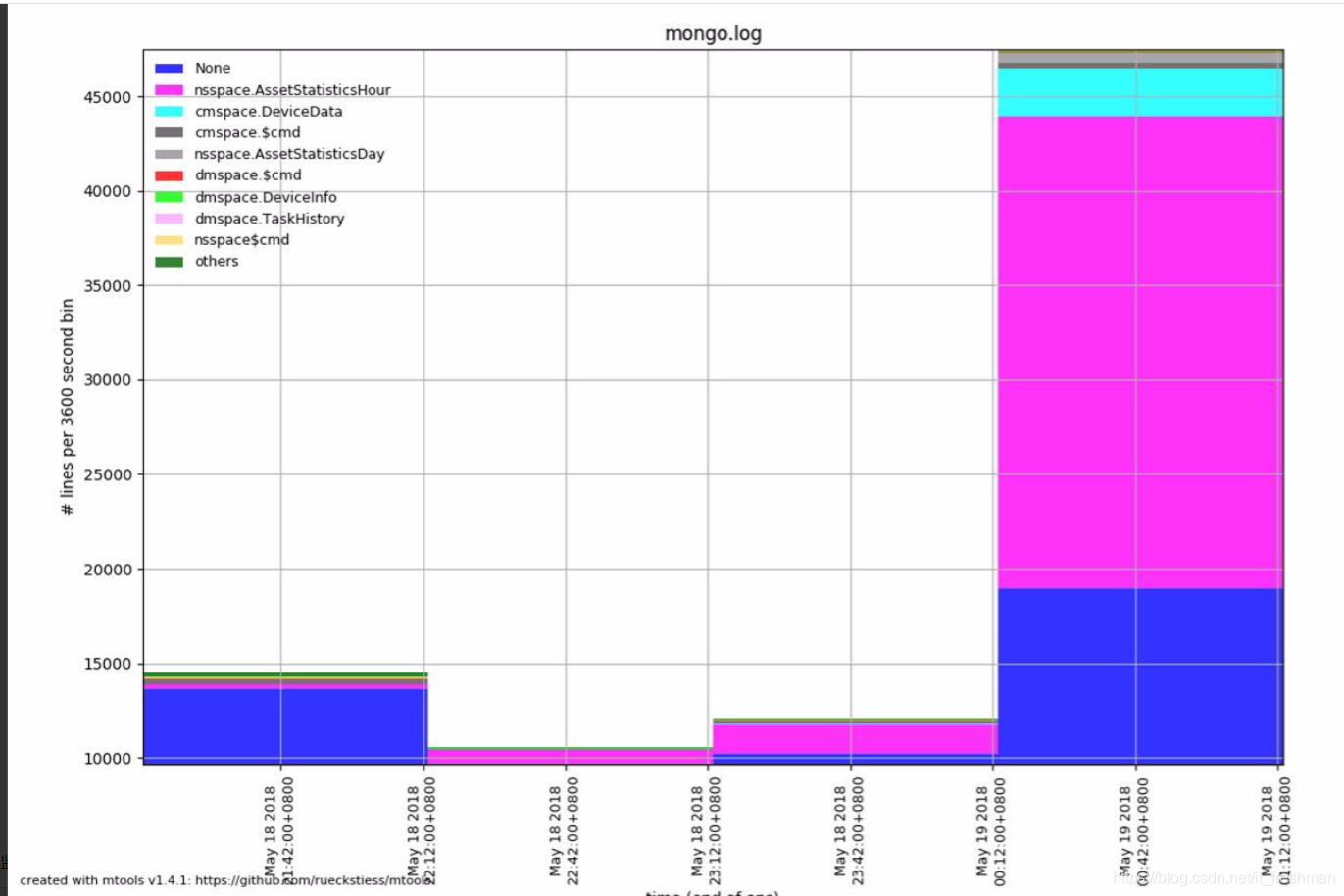The image size is (1344, 896).
Task: Select the cmspace.$cmd legend label
Action: [247, 132]
